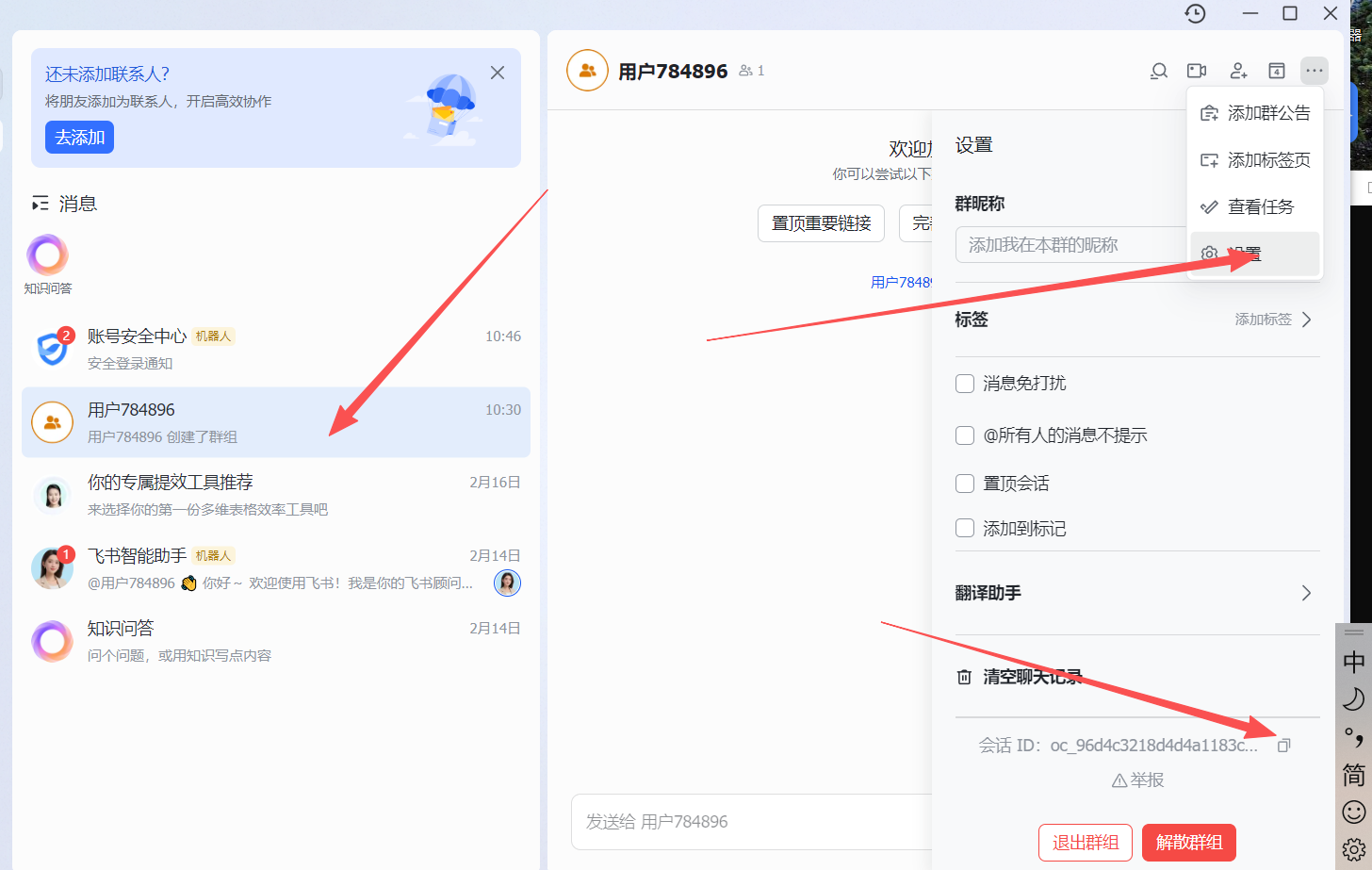Click the 发送给 用户784896 message box
Screen dimensions: 1372x870
pos(751,822)
